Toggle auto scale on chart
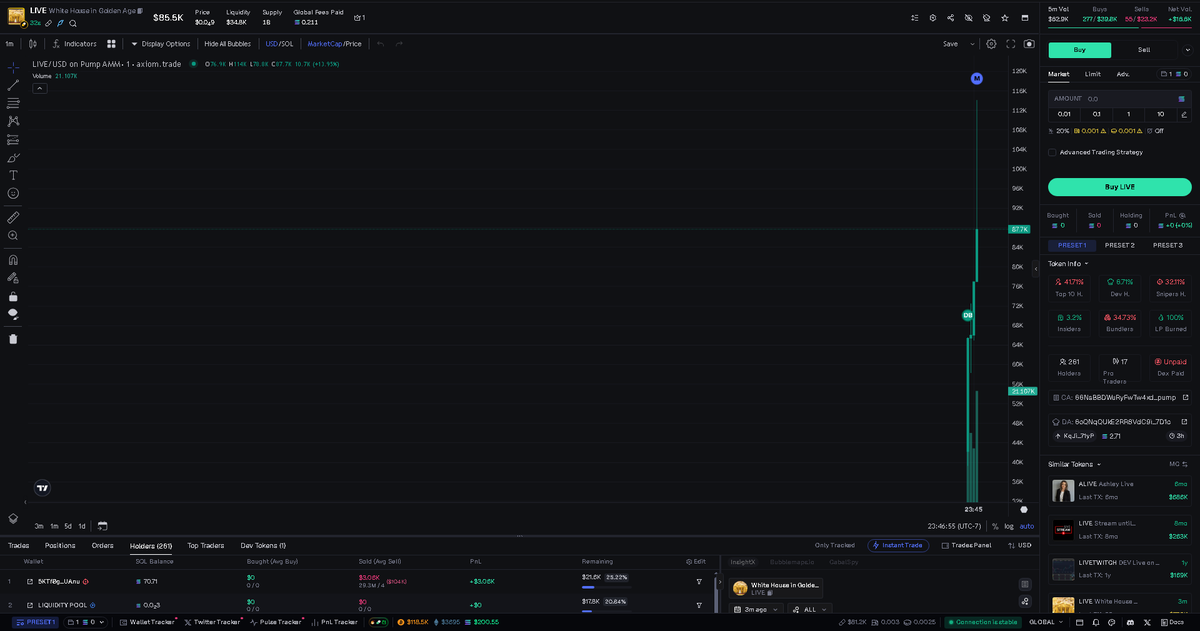Image resolution: width=1200 pixels, height=631 pixels. pyautogui.click(x=1027, y=525)
